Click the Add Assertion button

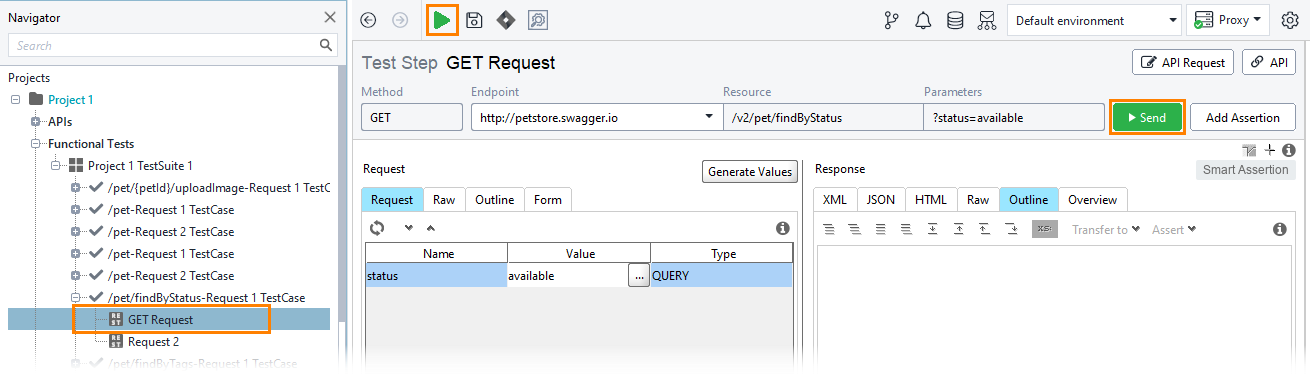(x=1243, y=118)
